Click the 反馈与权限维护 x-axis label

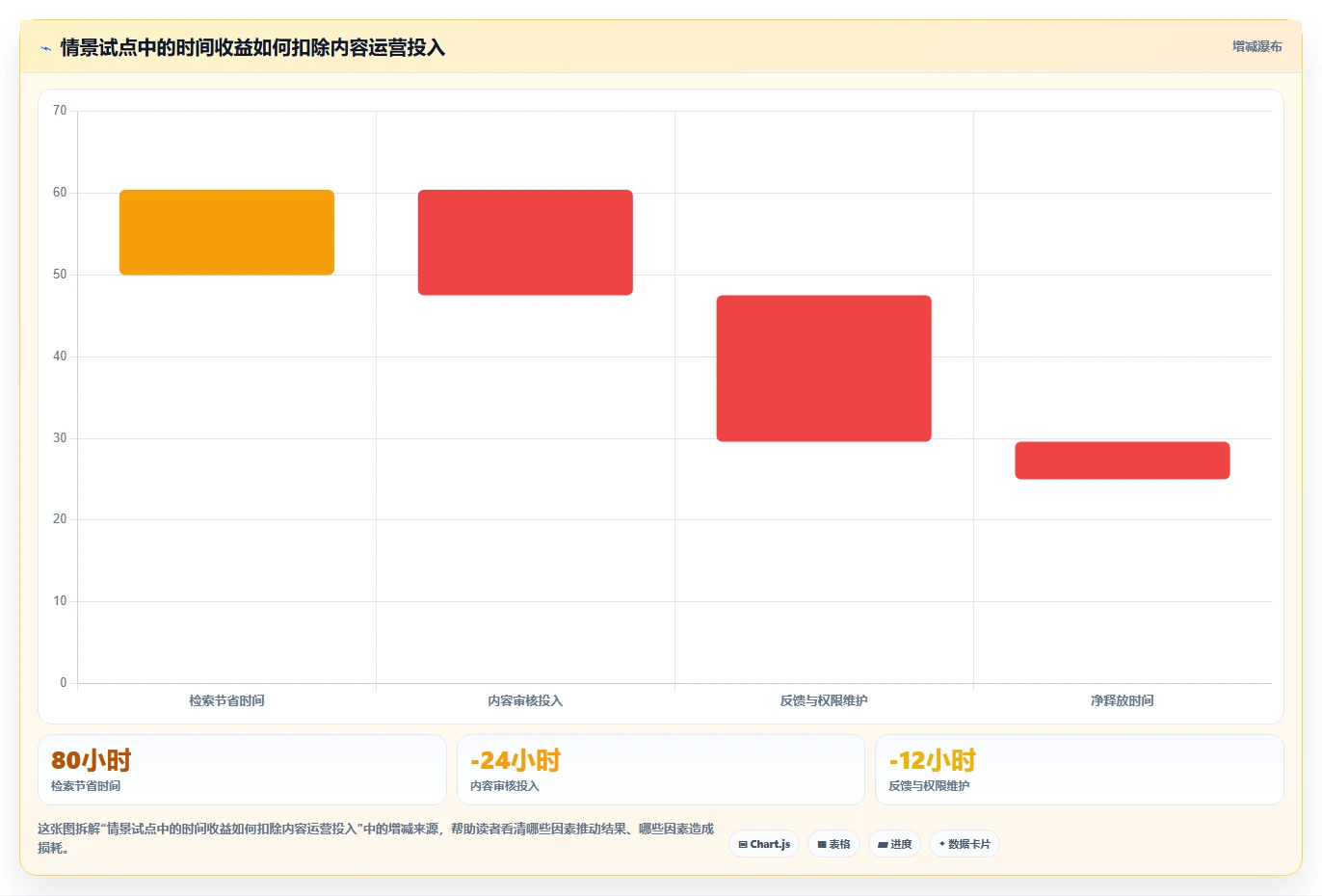click(824, 700)
